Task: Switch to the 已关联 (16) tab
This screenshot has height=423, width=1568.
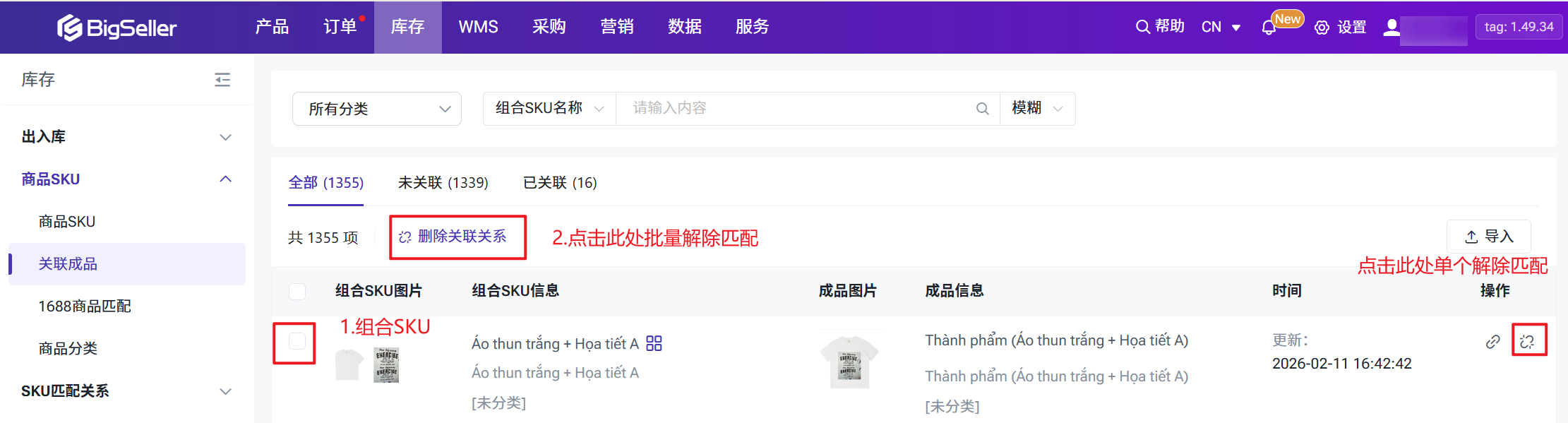Action: pyautogui.click(x=560, y=183)
